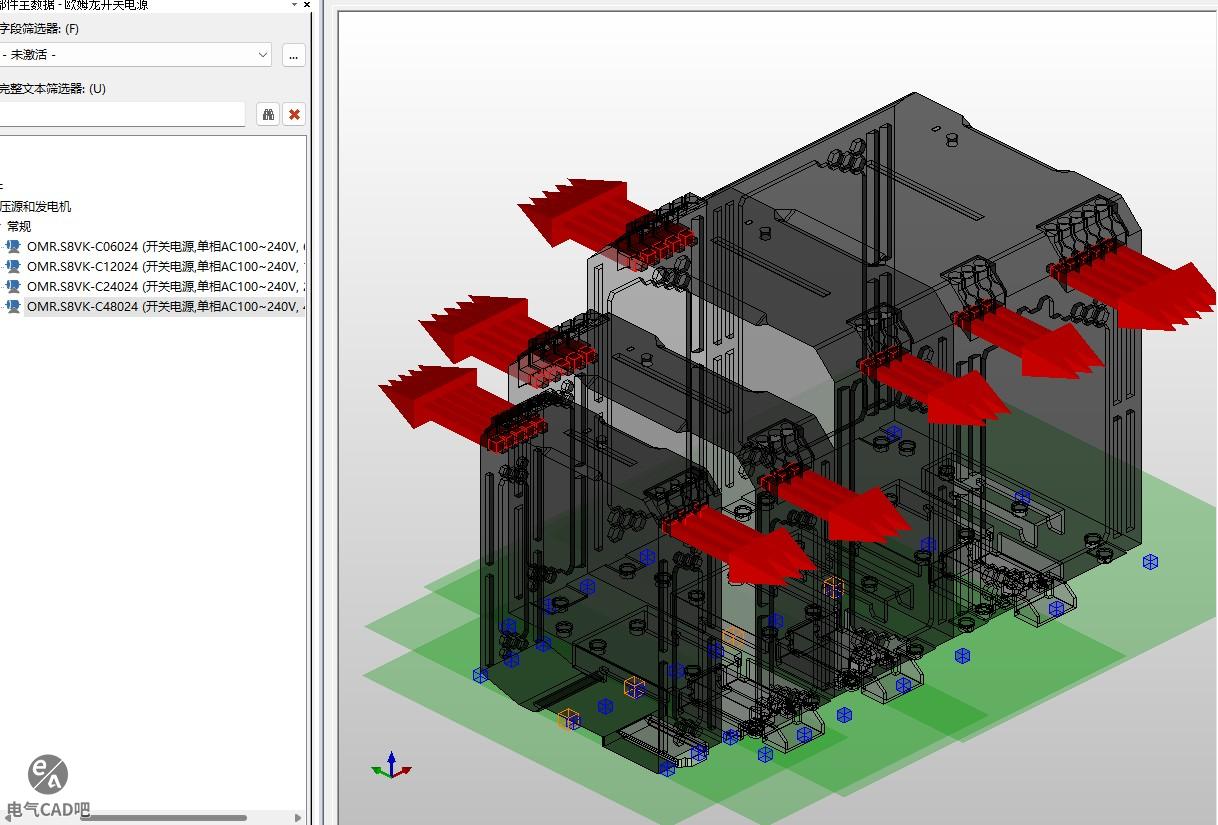
Task: Open the field filter 未激活 dropdown
Action: click(x=263, y=55)
